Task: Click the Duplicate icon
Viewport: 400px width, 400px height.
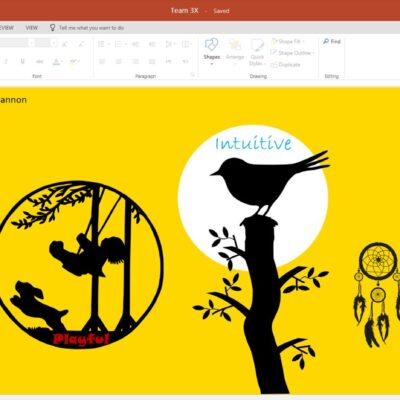Action: [274, 65]
